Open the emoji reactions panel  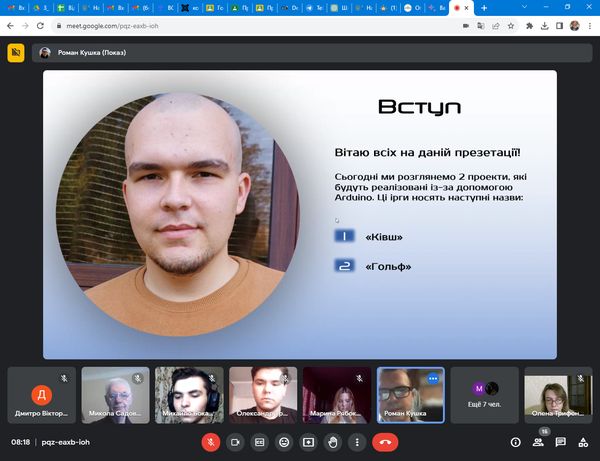284,441
